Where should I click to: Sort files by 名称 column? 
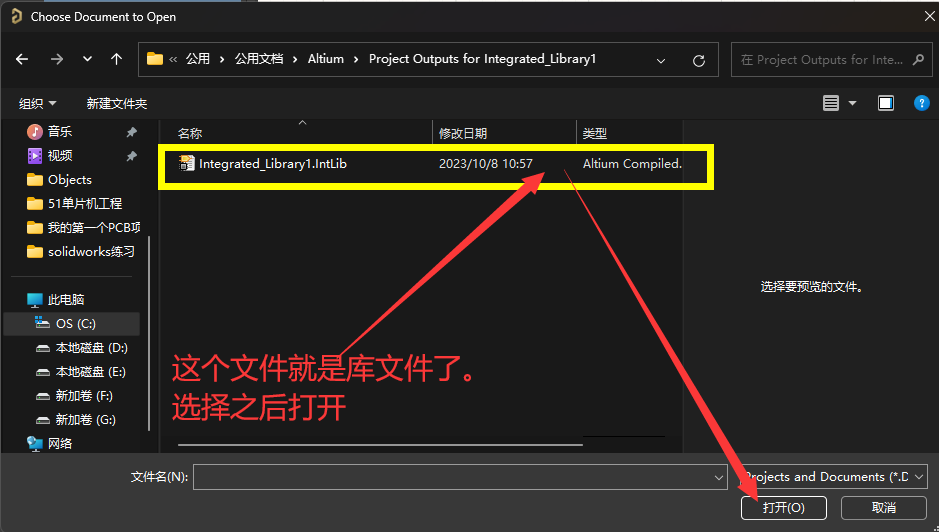coord(190,134)
